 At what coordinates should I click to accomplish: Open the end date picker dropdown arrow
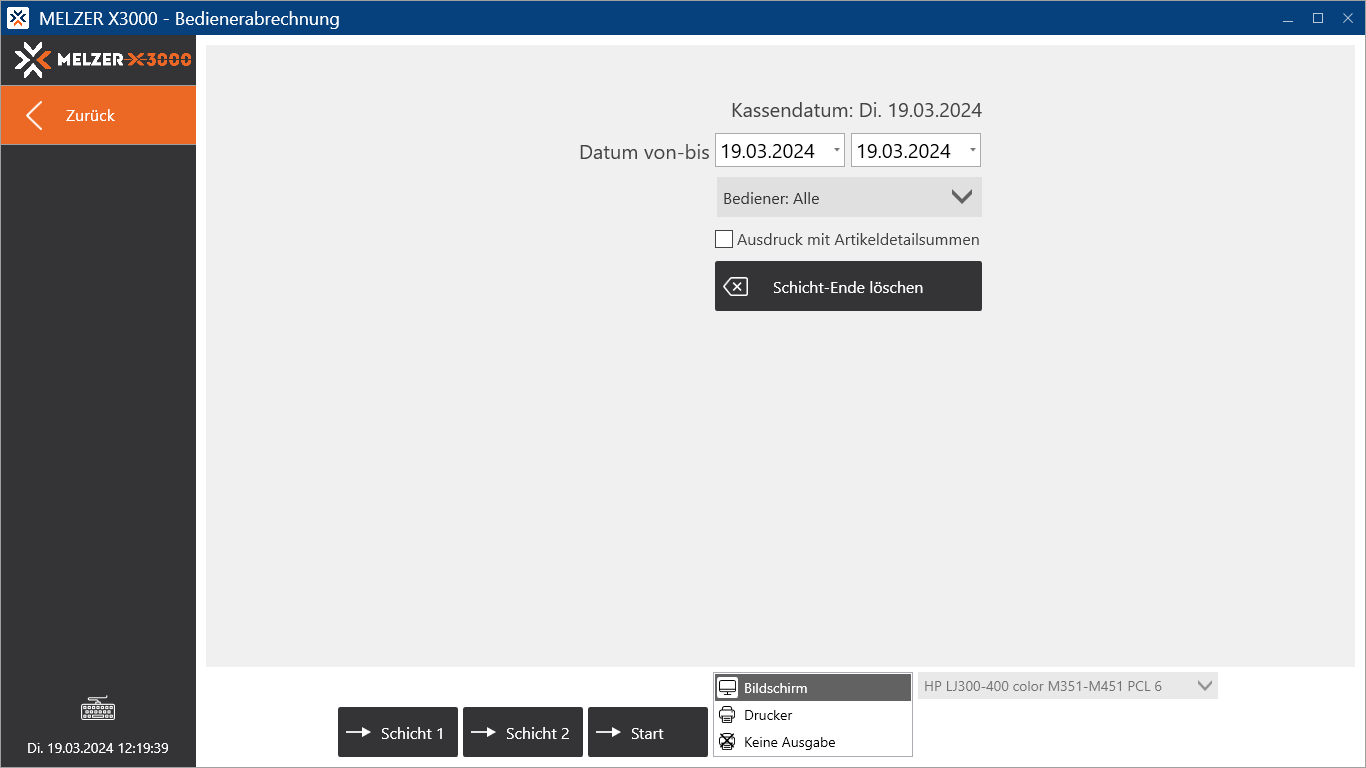click(x=972, y=151)
